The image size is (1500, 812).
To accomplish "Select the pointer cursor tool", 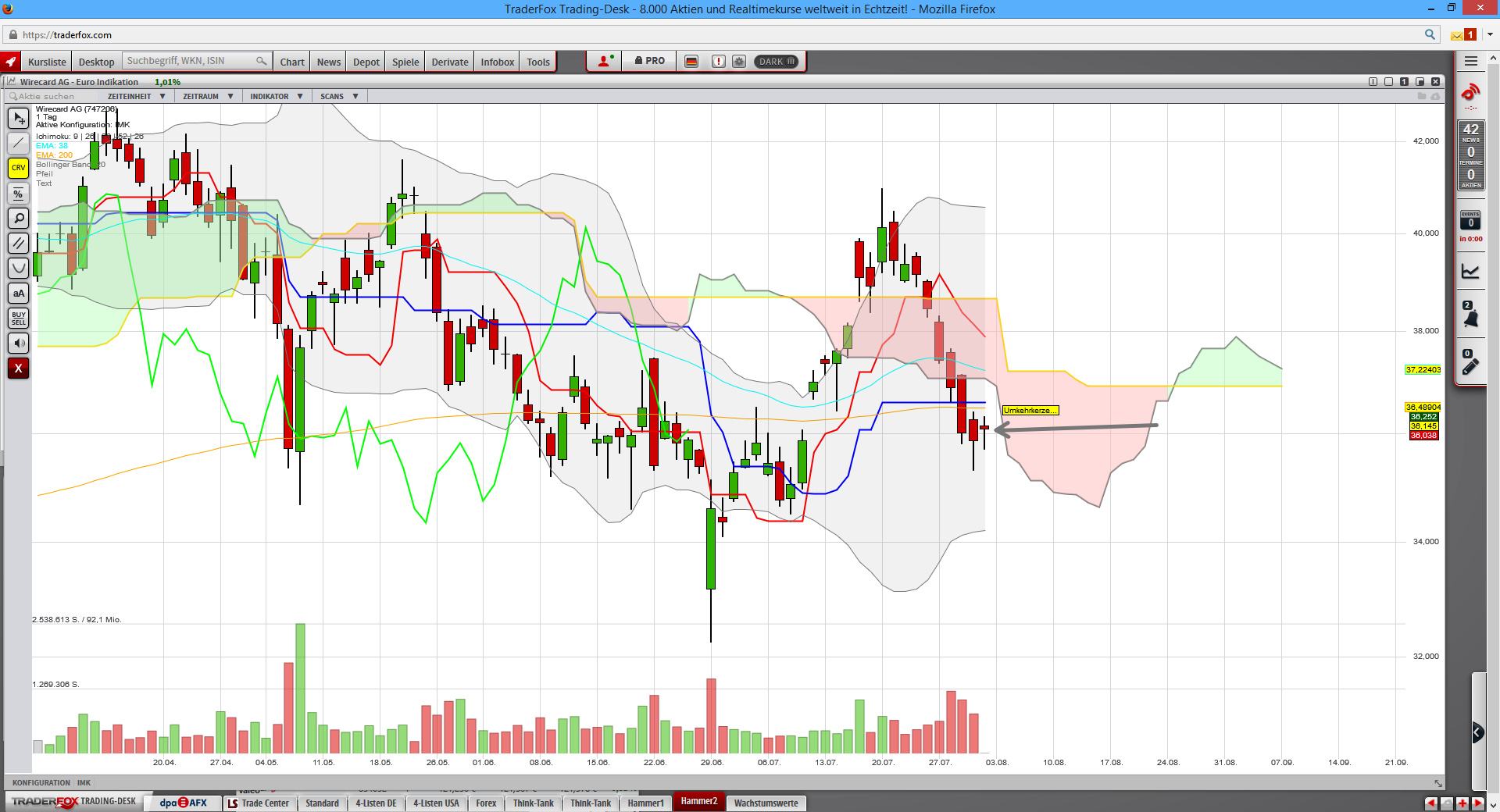I will 19,118.
